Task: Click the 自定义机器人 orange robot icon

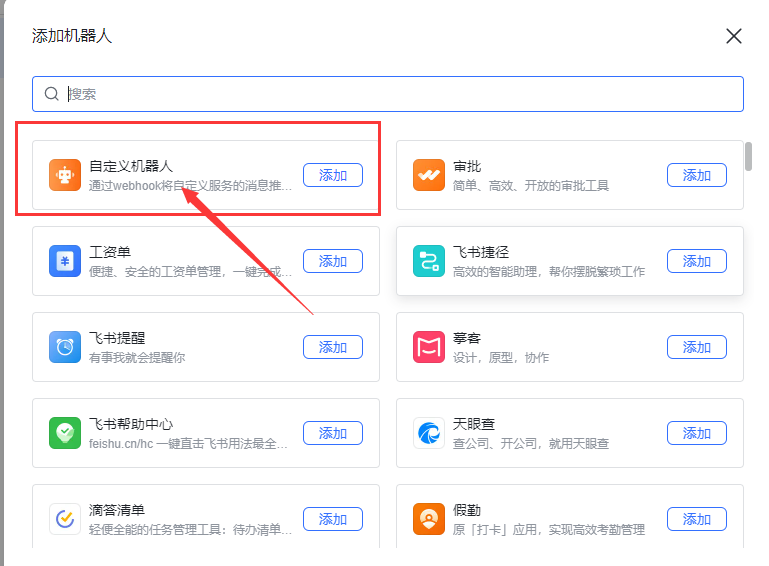Action: pos(65,175)
